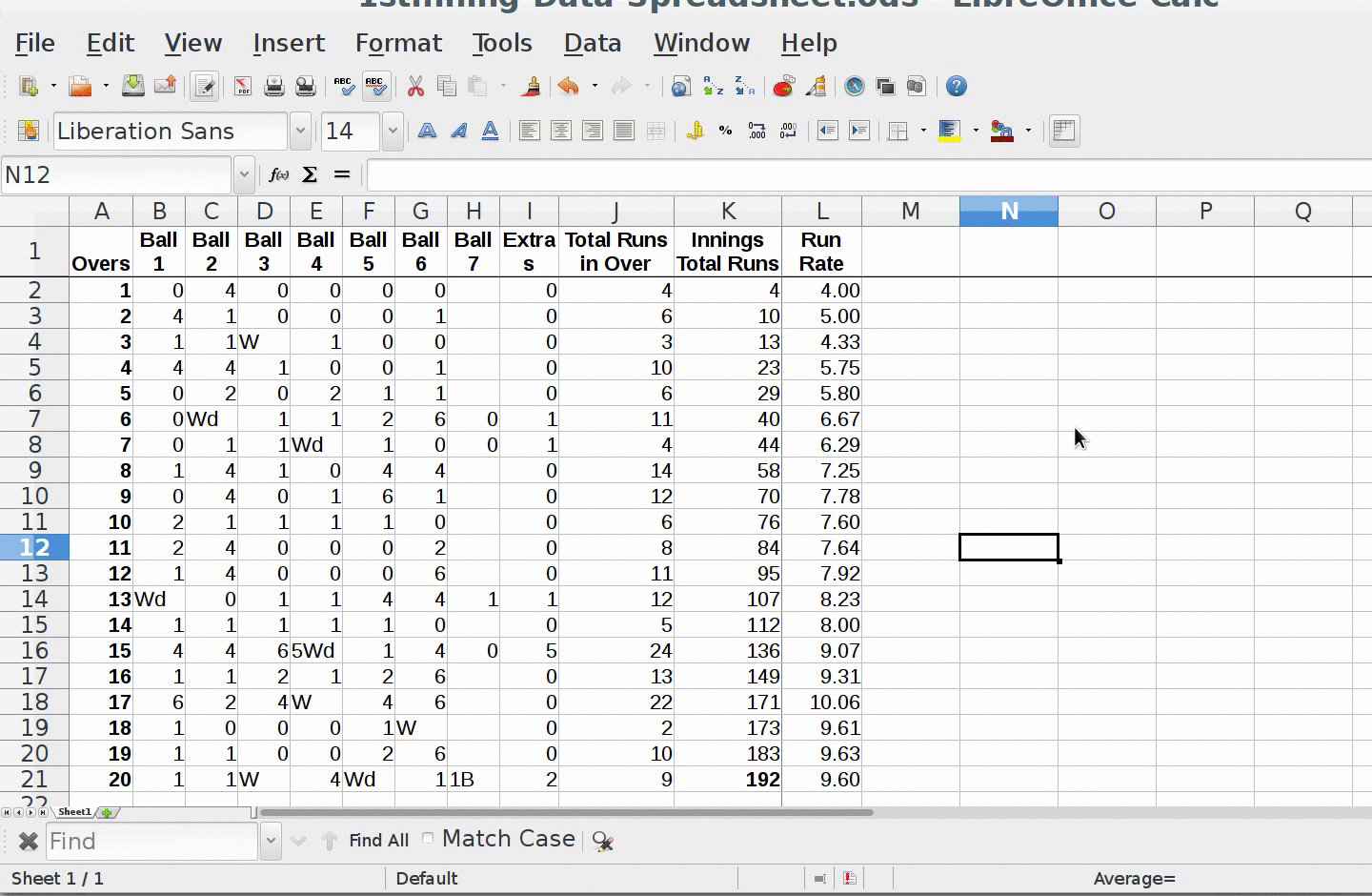The image size is (1372, 896).
Task: Expand the Name Box dropdown arrow
Action: [244, 174]
